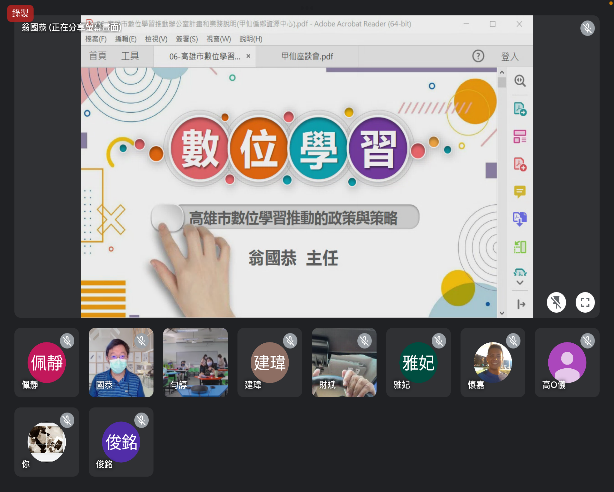Select the 佩靜 participant tile avatar

tap(47, 362)
